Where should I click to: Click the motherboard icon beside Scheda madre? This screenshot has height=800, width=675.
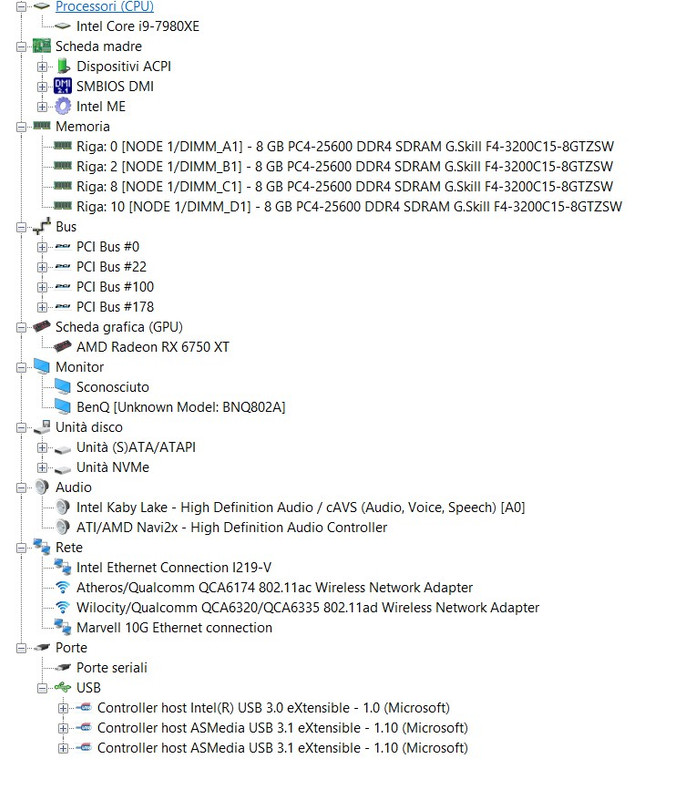pyautogui.click(x=42, y=46)
